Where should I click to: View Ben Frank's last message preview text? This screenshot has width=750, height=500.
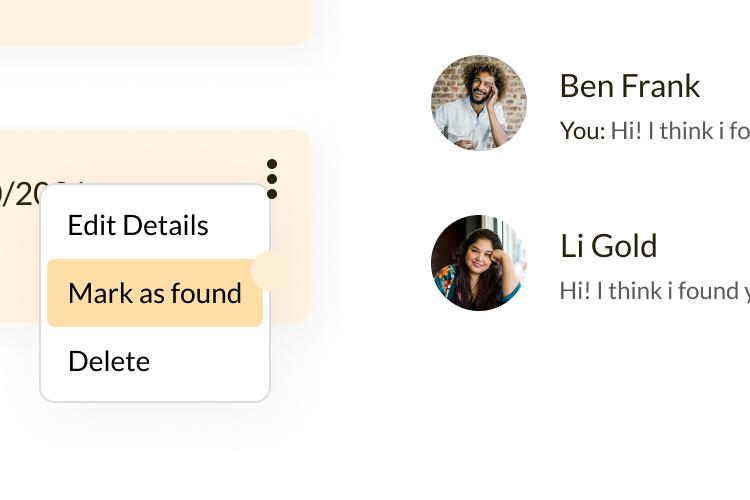pyautogui.click(x=680, y=131)
